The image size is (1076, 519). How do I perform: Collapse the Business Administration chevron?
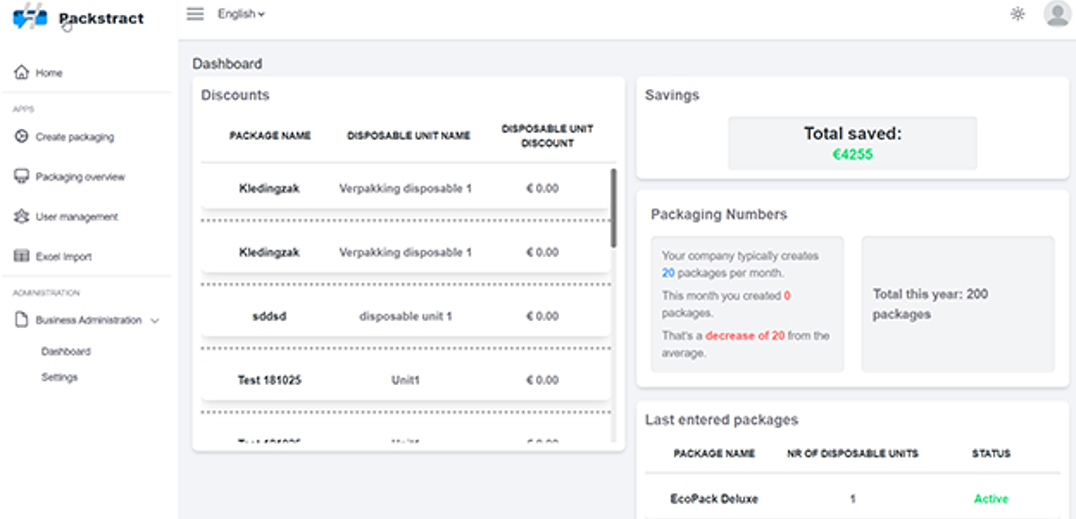click(155, 321)
